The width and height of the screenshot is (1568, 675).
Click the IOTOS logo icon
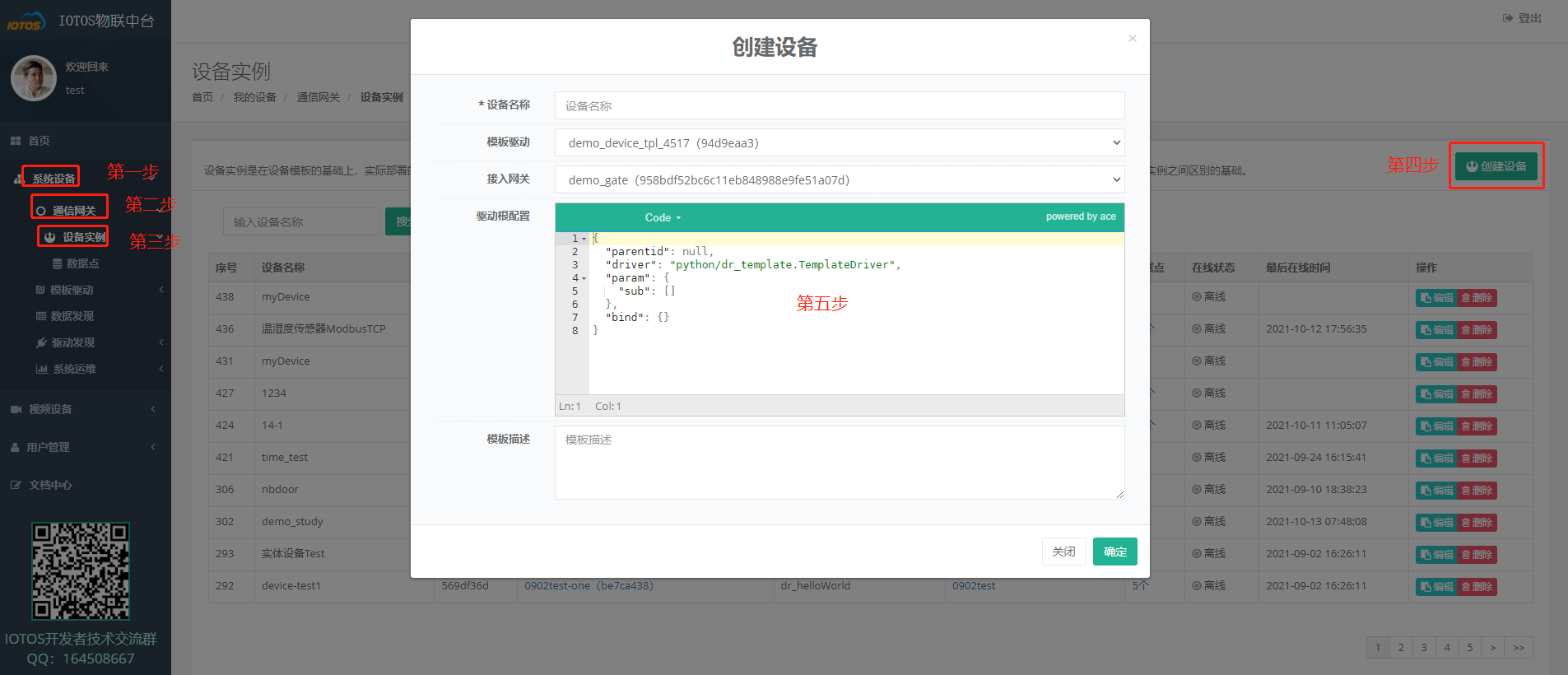tap(26, 21)
